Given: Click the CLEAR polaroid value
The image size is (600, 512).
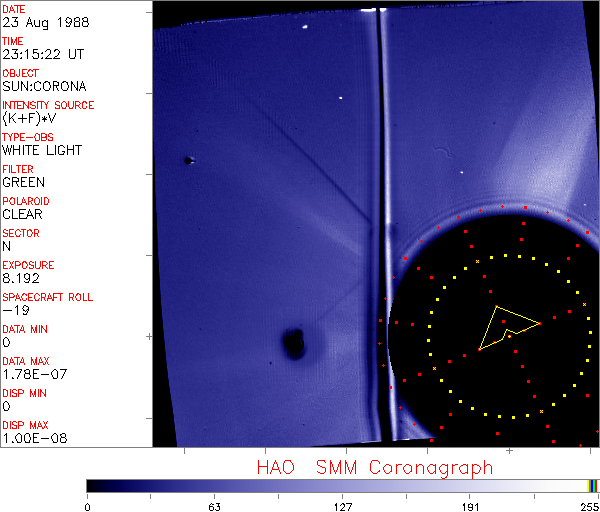Looking at the screenshot, I should [x=22, y=214].
